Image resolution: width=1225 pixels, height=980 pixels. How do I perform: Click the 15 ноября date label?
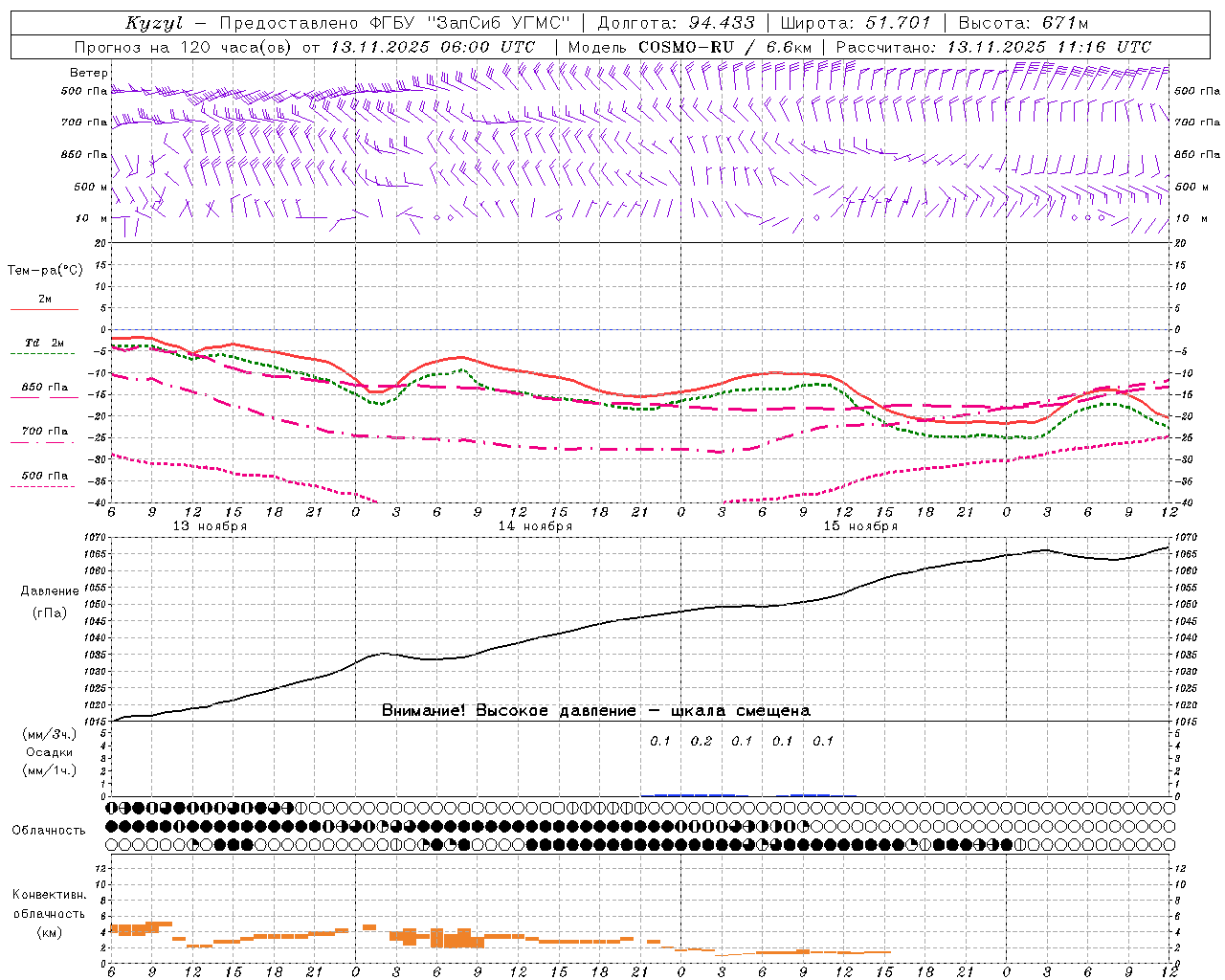click(860, 526)
